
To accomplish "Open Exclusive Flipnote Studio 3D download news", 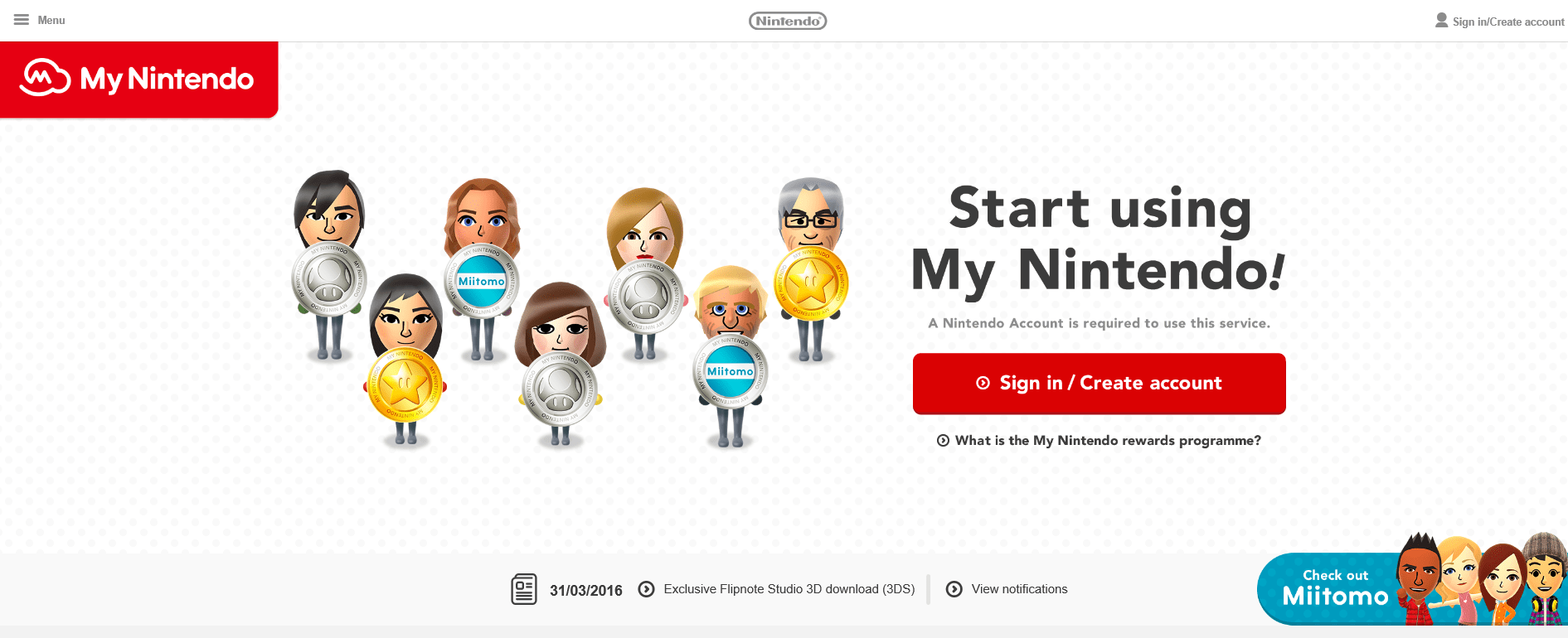I will click(x=789, y=589).
